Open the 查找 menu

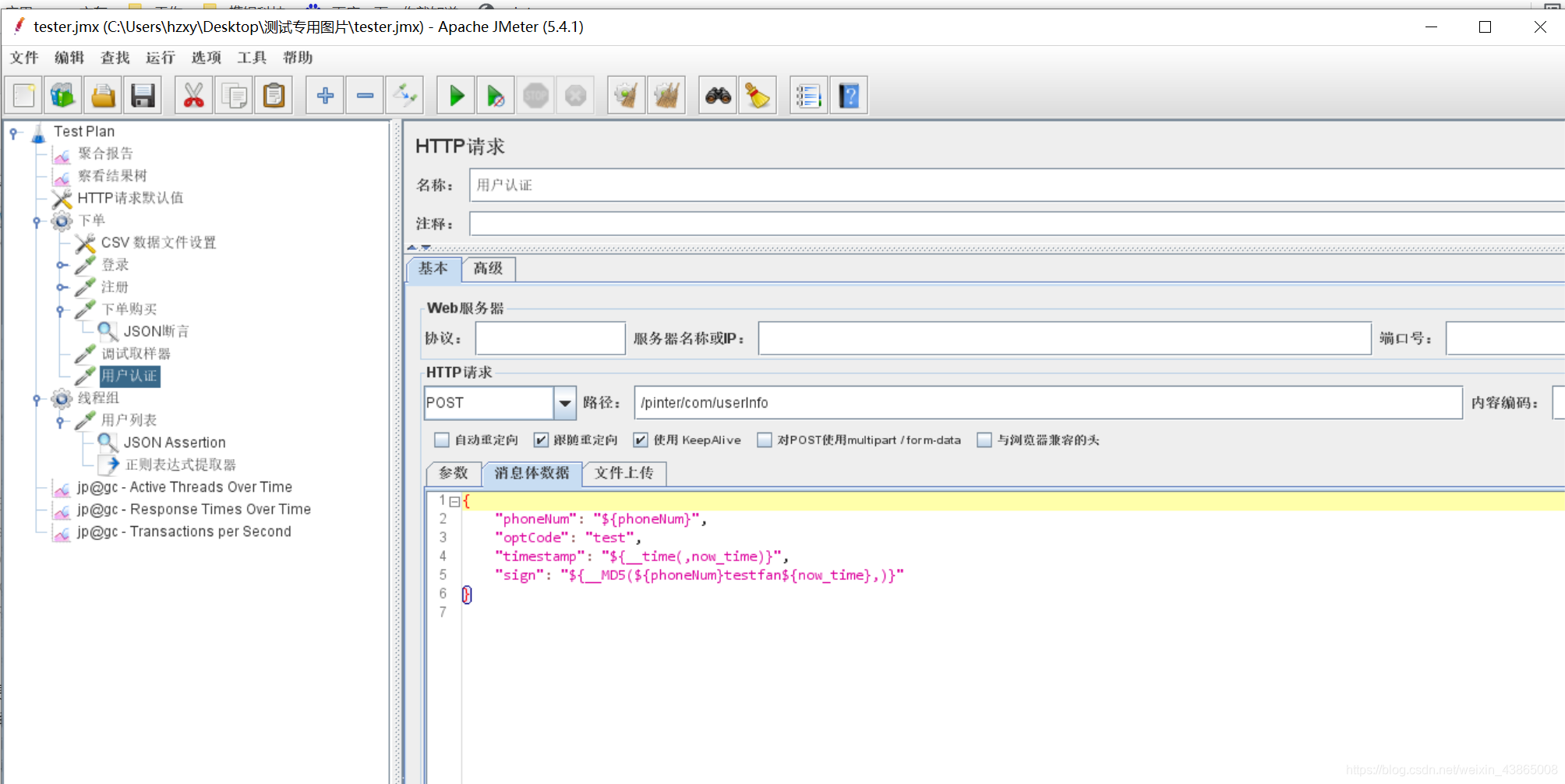pyautogui.click(x=115, y=58)
